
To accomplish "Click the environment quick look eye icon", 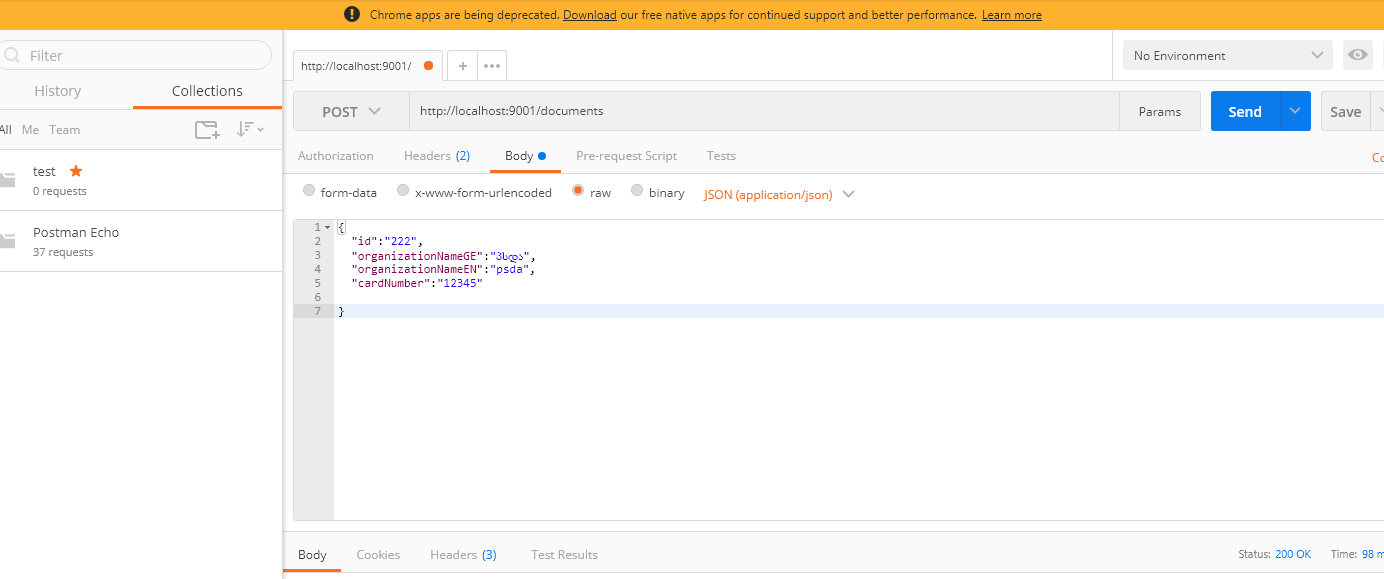I will (1357, 55).
